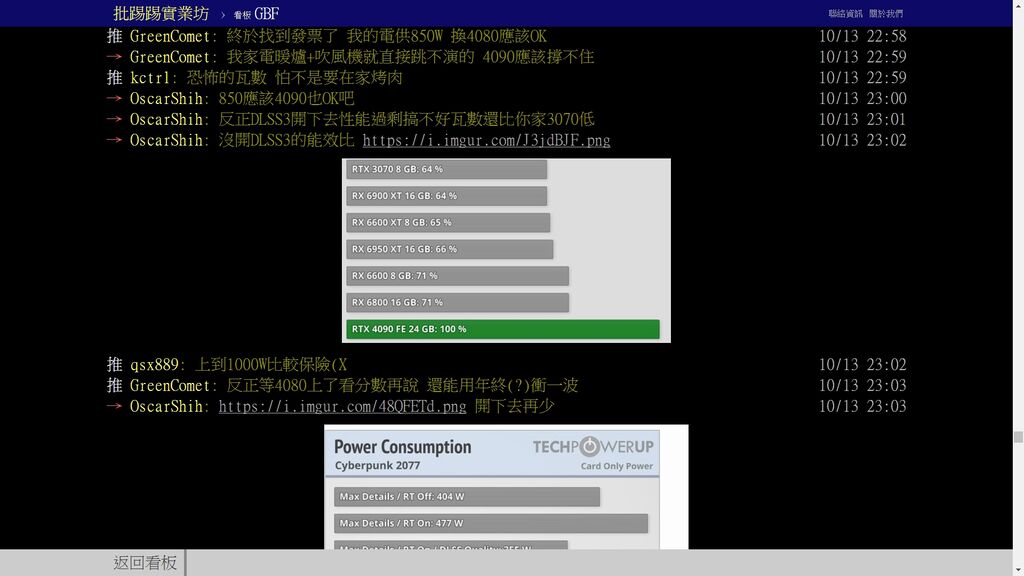Click the 推 tag before qsx889
The width and height of the screenshot is (1024, 576).
tap(114, 364)
